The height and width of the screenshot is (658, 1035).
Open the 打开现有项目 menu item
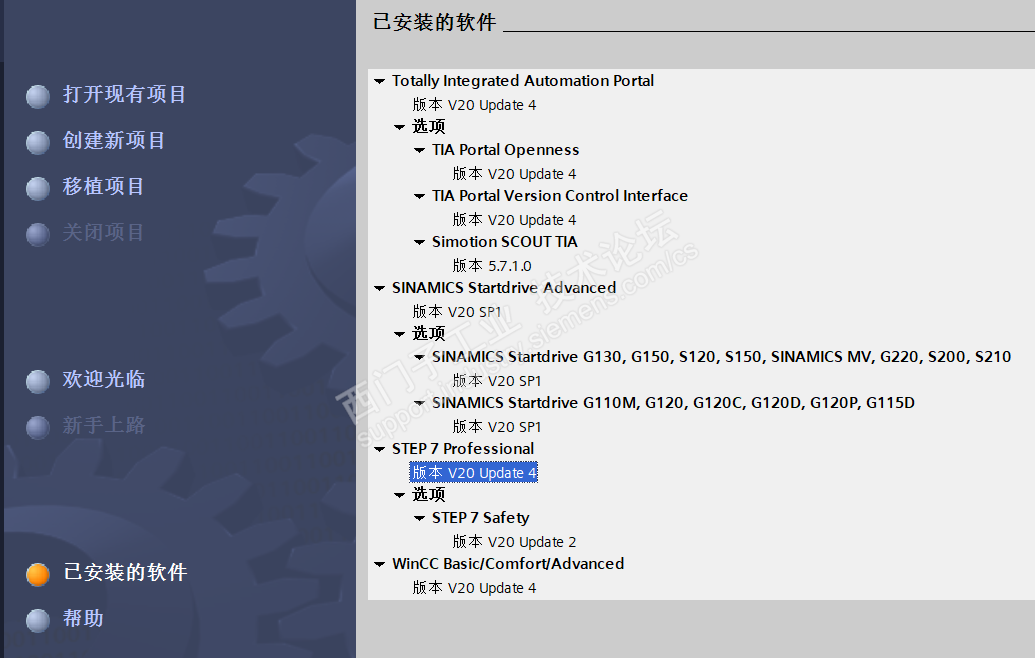tap(124, 95)
